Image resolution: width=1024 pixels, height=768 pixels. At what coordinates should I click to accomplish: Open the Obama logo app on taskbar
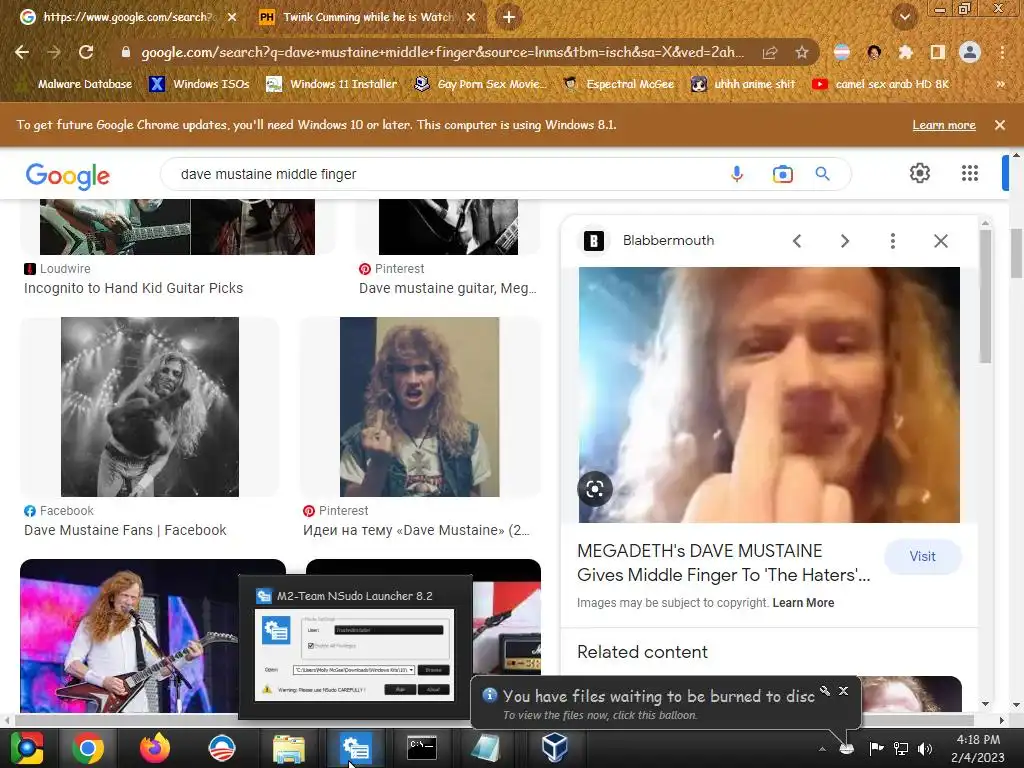[221, 748]
